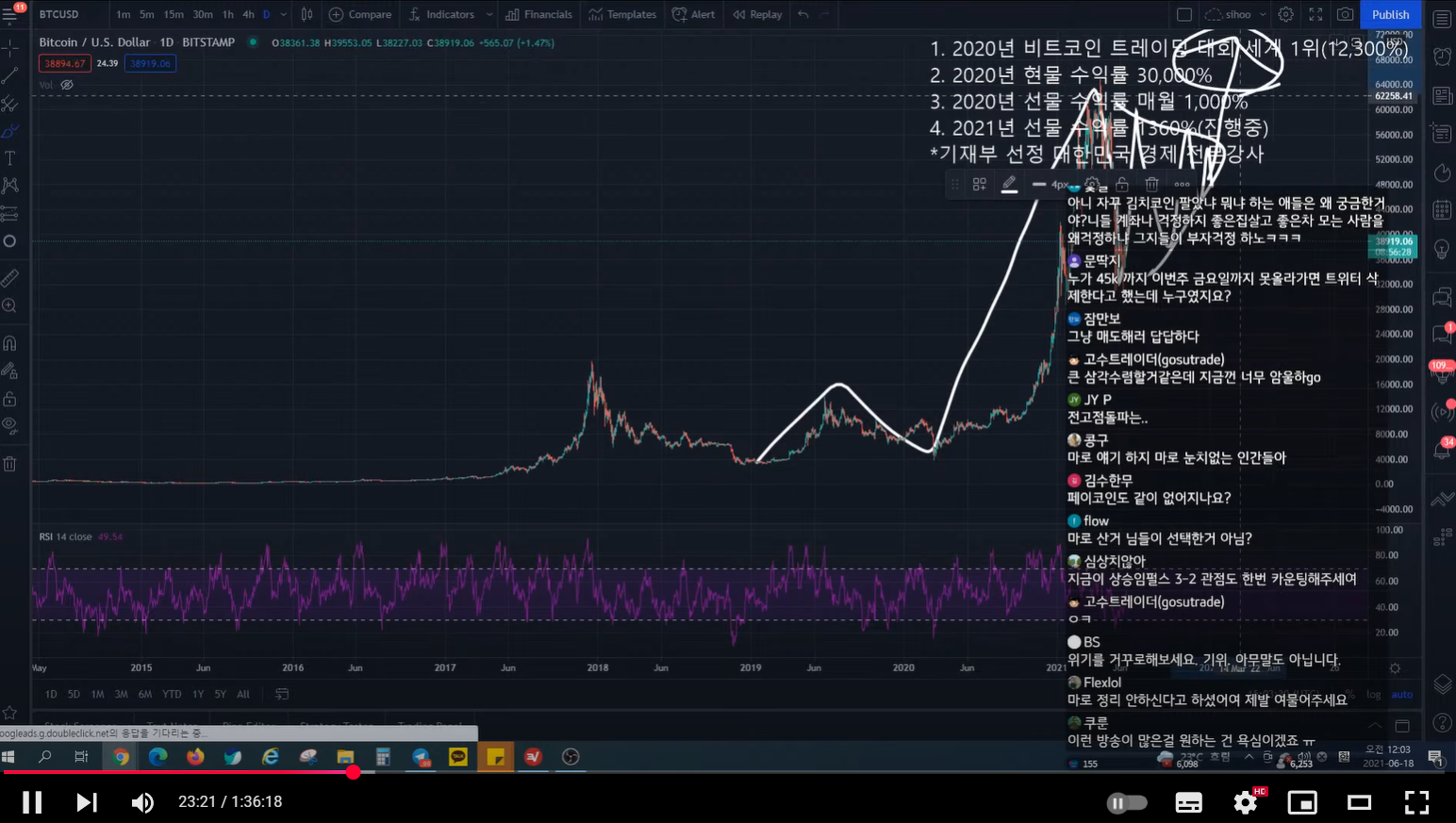Toggle TradingView fullscreen mode icon
Viewport: 1456px width, 823px height.
coord(1315,14)
